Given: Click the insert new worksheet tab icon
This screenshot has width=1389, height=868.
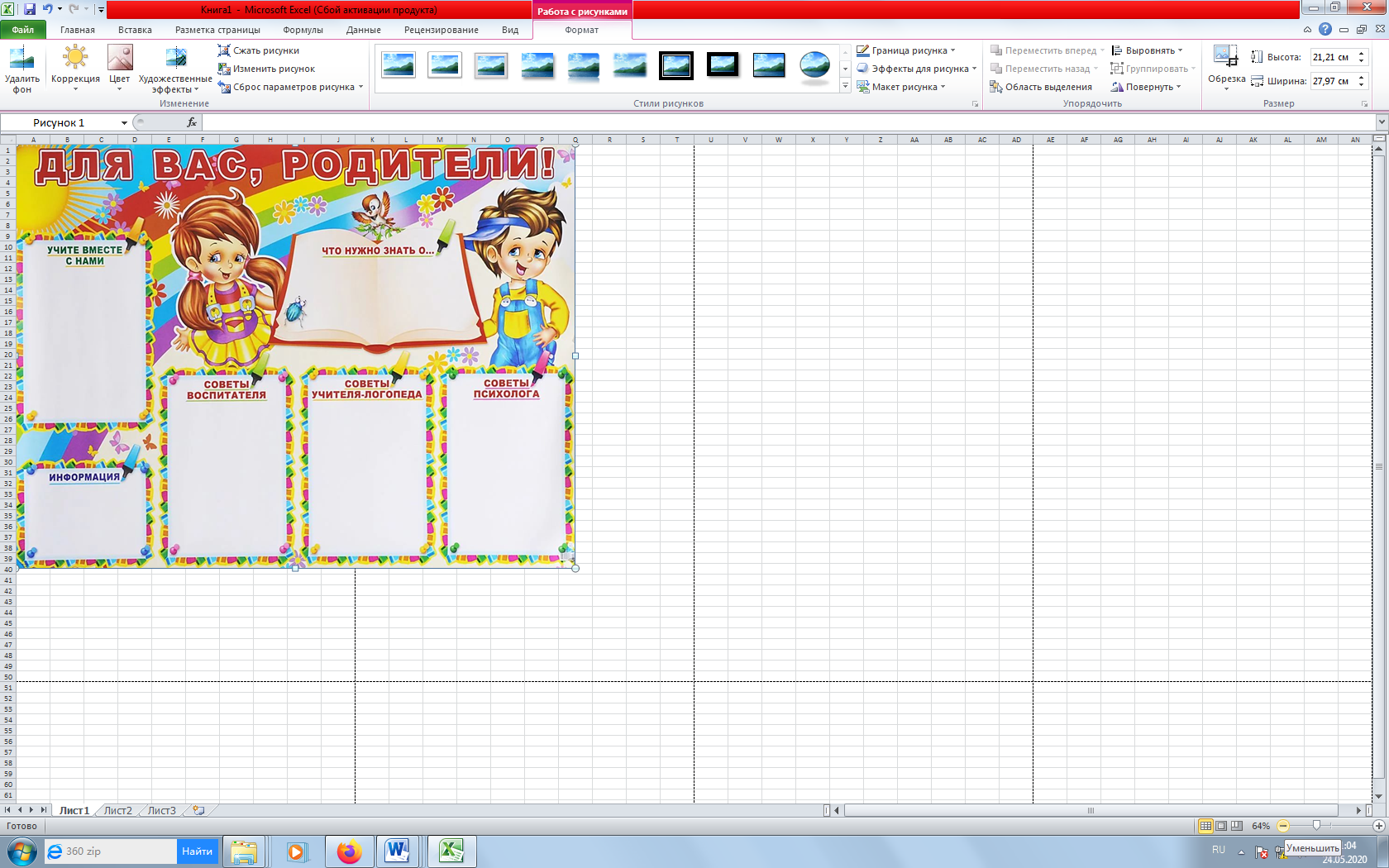Looking at the screenshot, I should tap(198, 810).
